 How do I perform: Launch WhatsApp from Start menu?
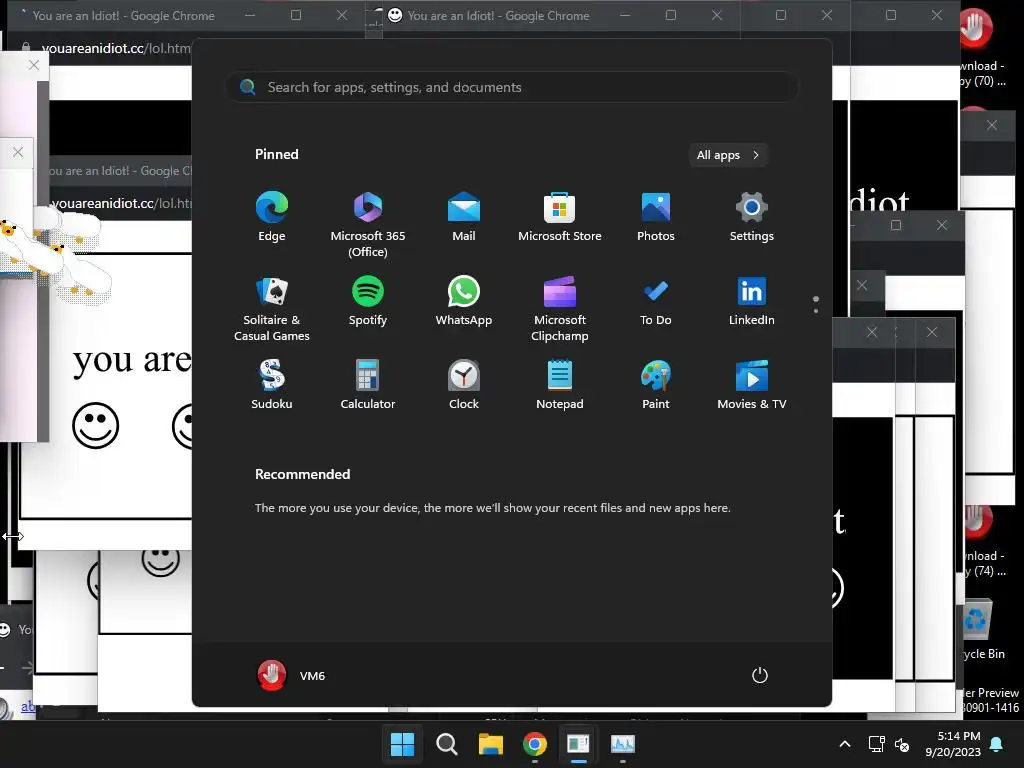(464, 301)
